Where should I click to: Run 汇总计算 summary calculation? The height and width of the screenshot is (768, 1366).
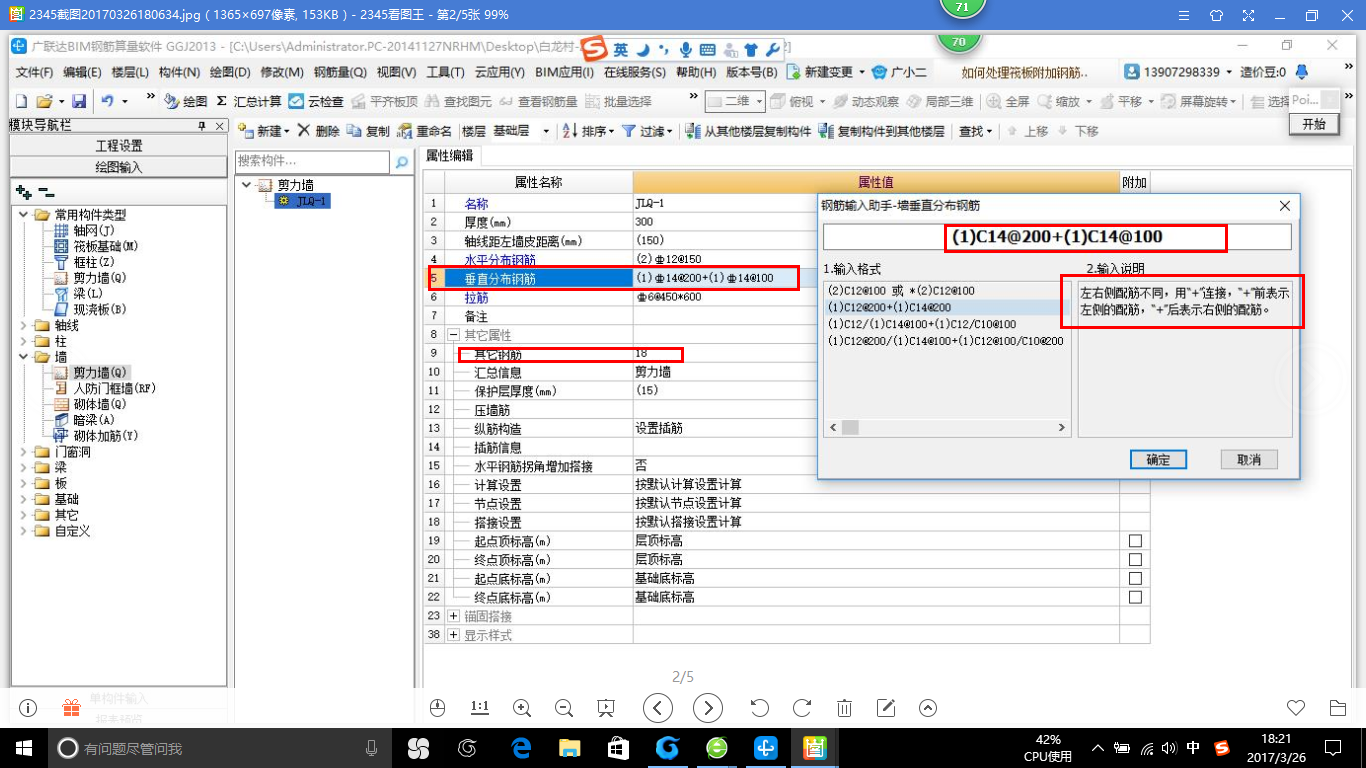click(249, 102)
